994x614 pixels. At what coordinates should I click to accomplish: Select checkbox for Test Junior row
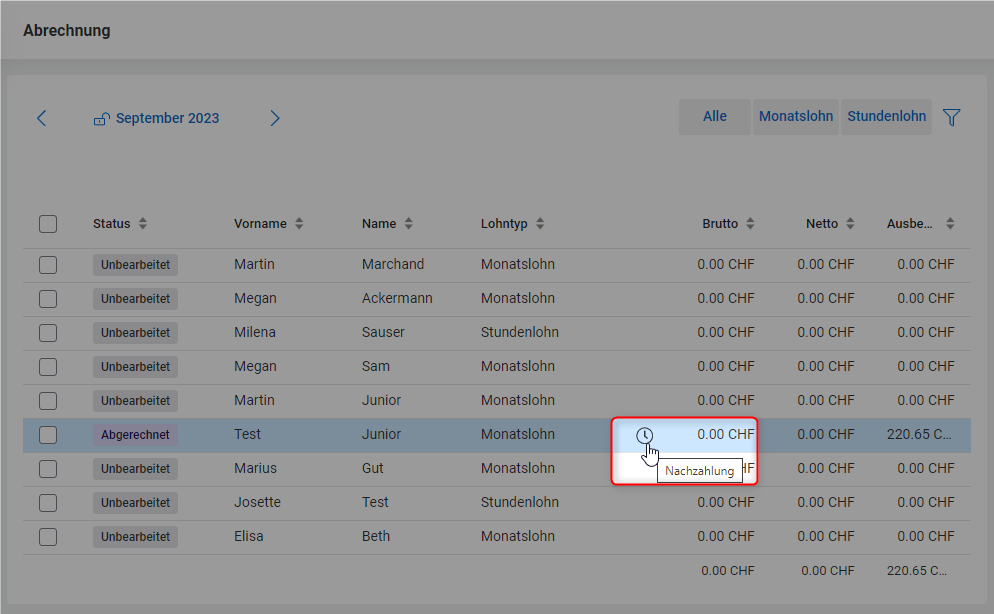pos(48,435)
